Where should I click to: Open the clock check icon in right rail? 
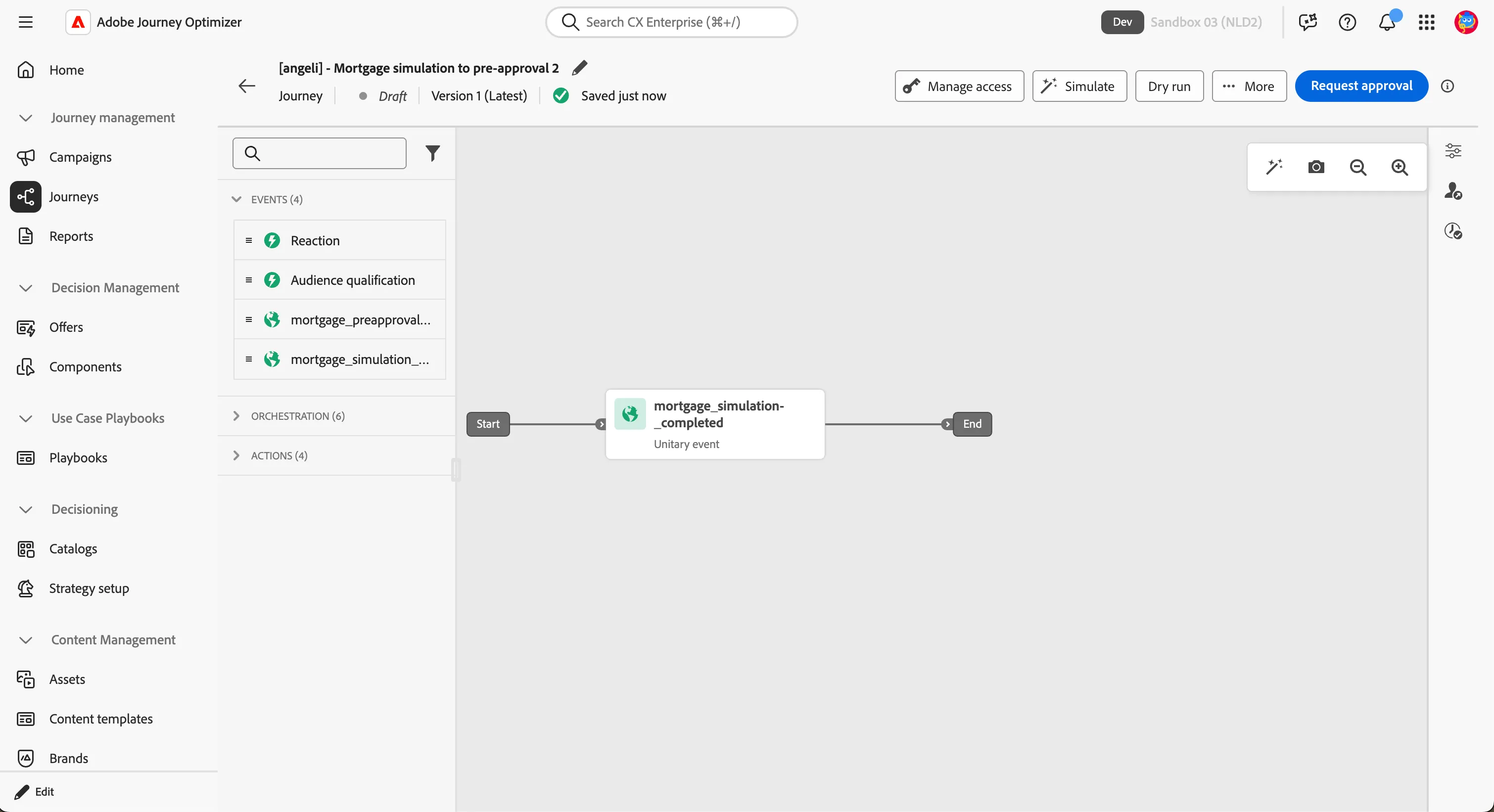point(1453,230)
